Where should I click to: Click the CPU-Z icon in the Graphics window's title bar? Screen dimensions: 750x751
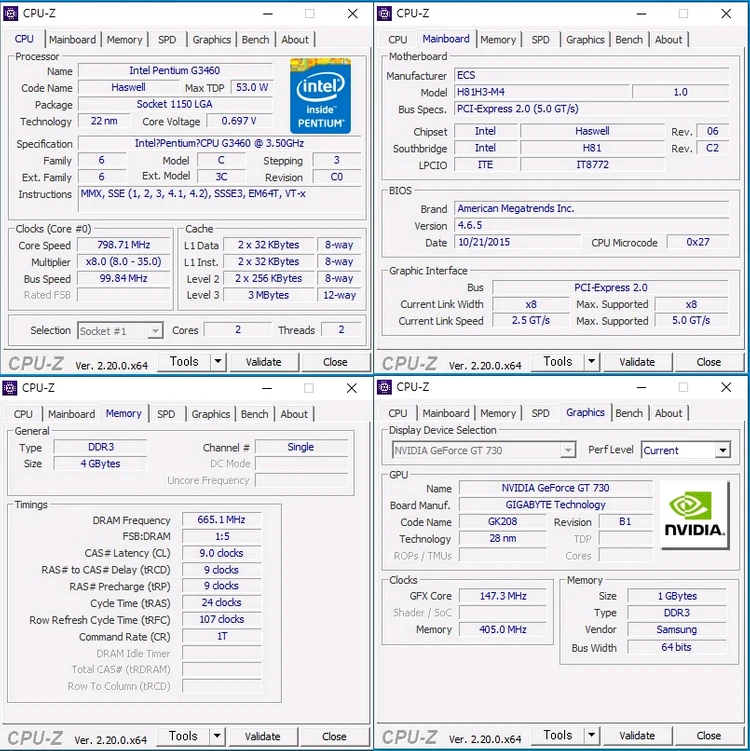coord(384,387)
